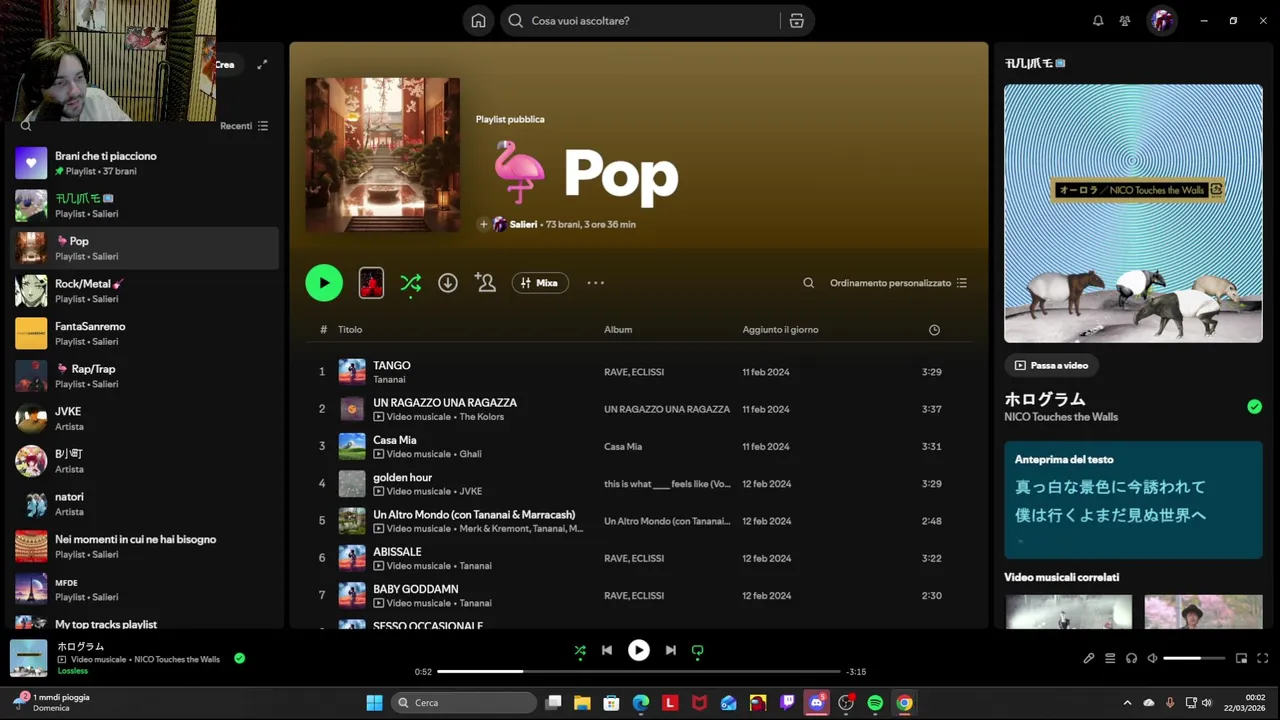Screen dimensions: 1280x720
Task: Open the natori artist in library
Action: [145, 504]
